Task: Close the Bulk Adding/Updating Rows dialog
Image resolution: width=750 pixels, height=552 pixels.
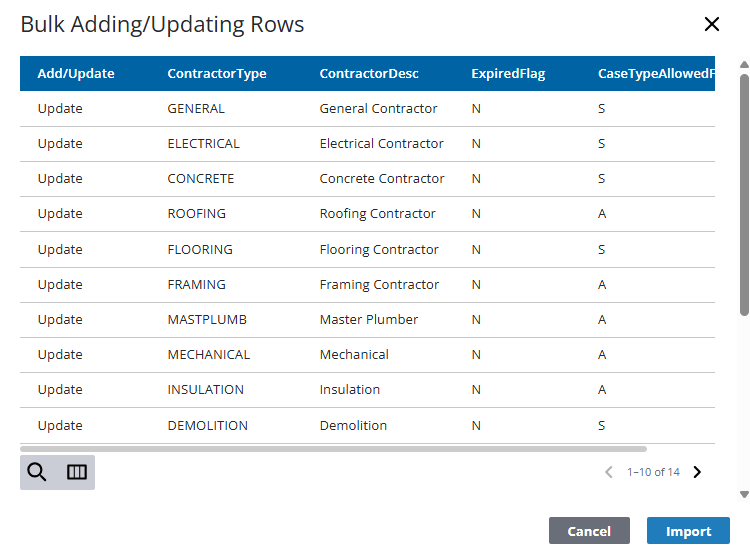Action: pos(711,25)
